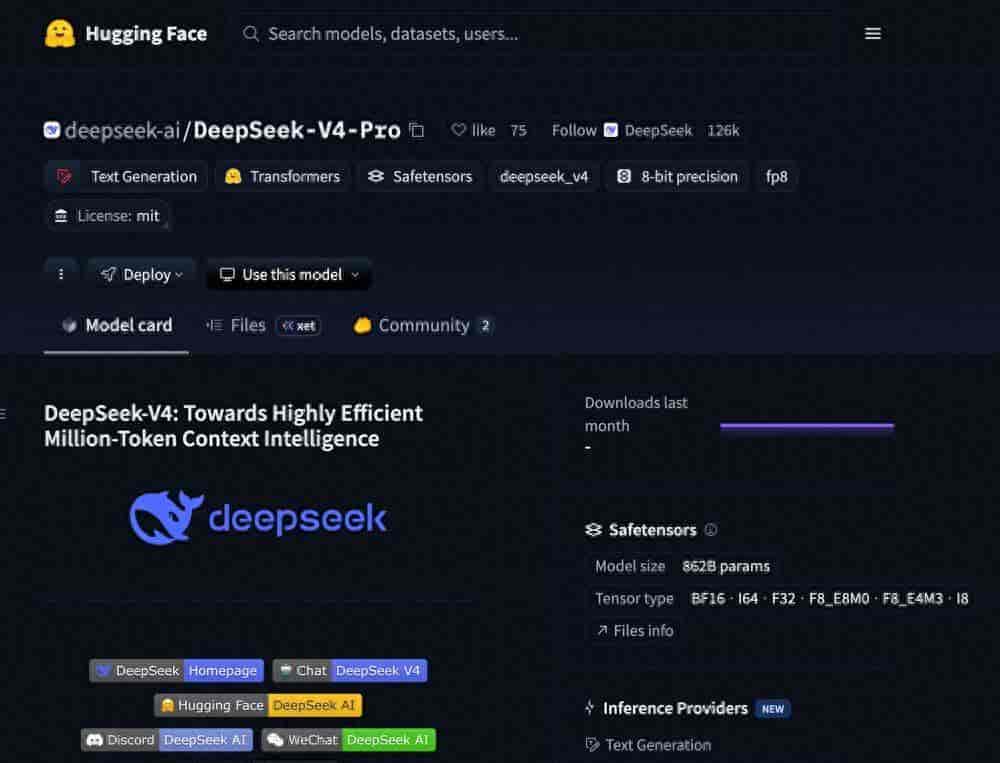
Task: Select the Transformers library tag
Action: tap(282, 177)
